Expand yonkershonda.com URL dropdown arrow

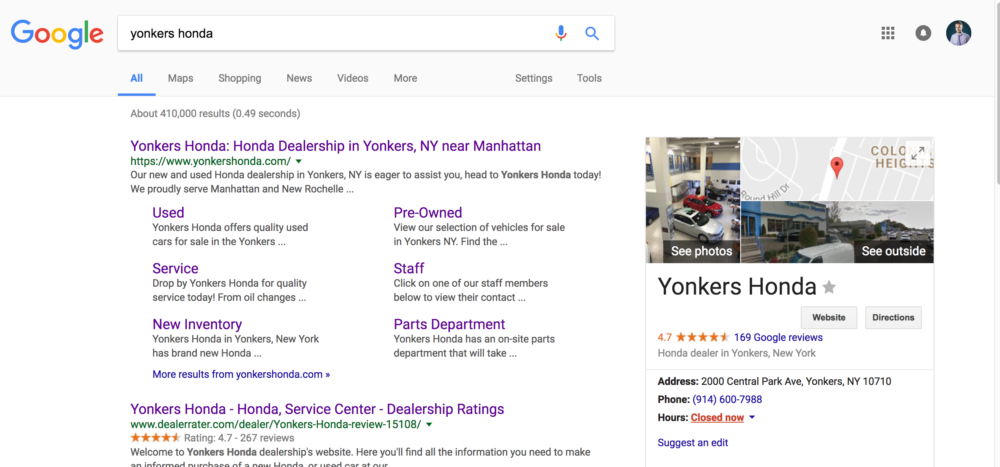[298, 161]
